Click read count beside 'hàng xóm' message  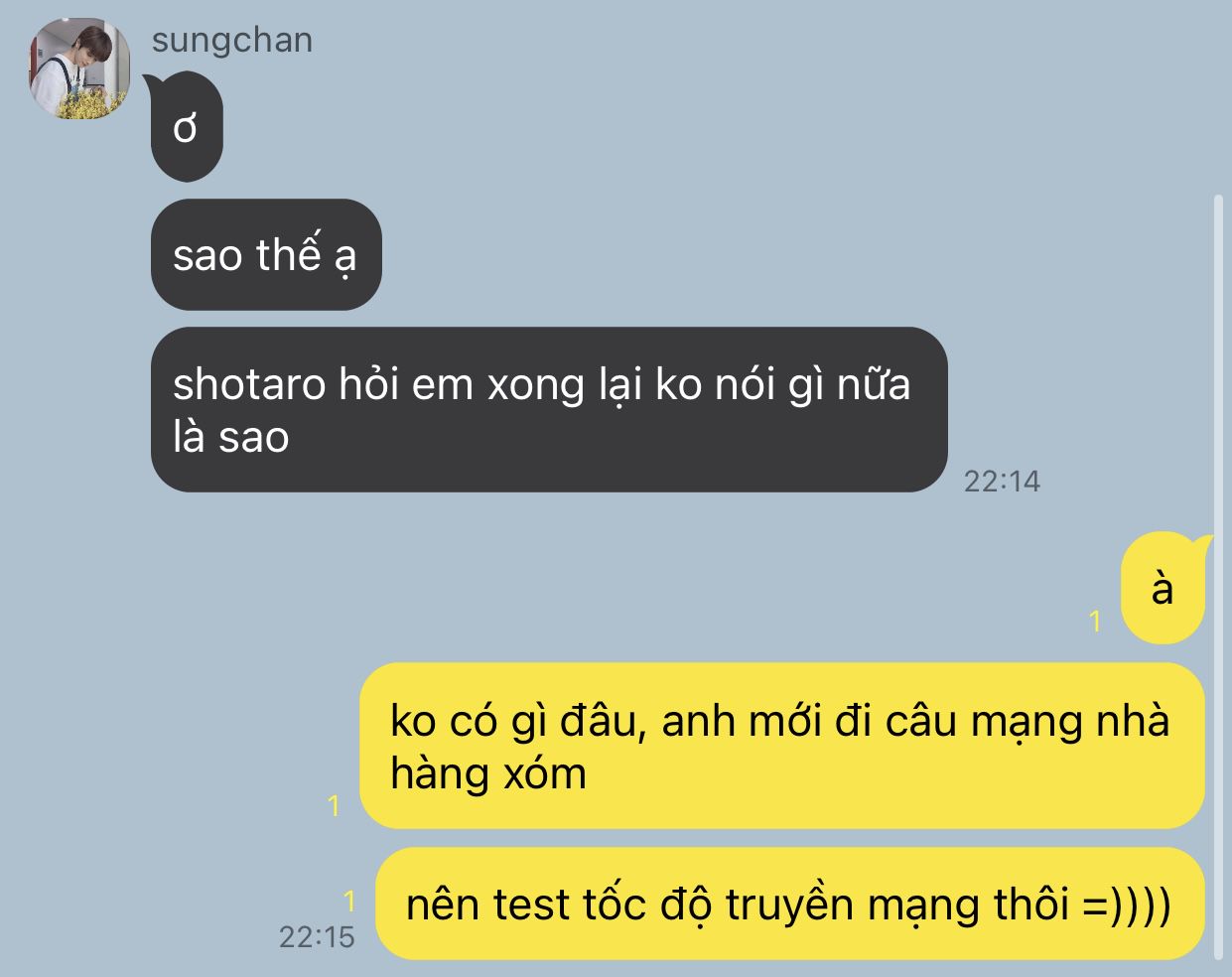(x=334, y=806)
